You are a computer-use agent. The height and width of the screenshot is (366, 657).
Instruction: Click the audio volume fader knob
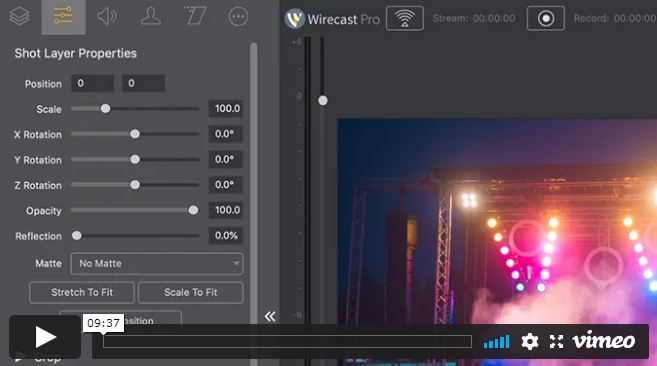(323, 101)
